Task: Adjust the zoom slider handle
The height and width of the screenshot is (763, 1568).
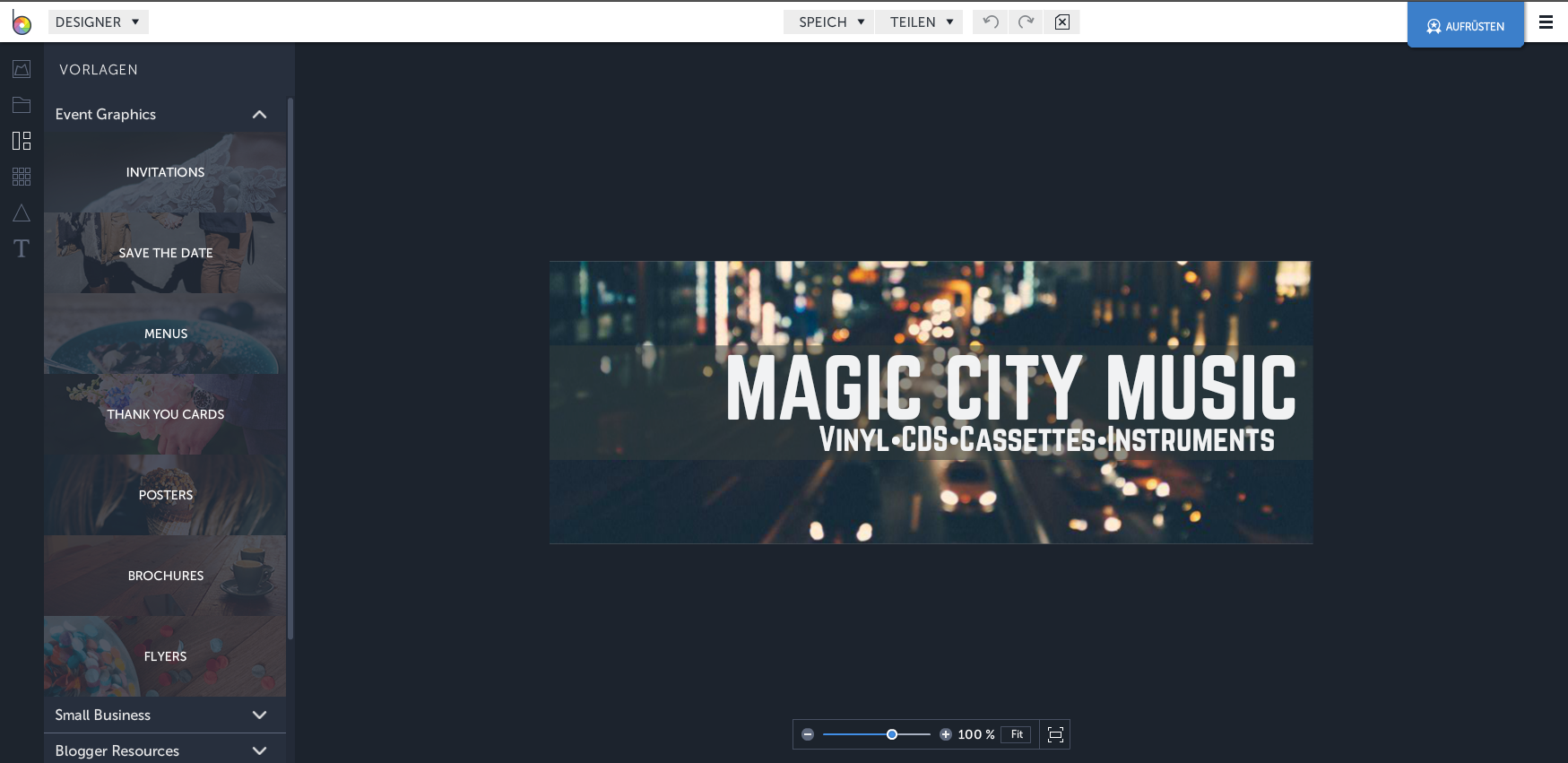Action: tap(892, 734)
